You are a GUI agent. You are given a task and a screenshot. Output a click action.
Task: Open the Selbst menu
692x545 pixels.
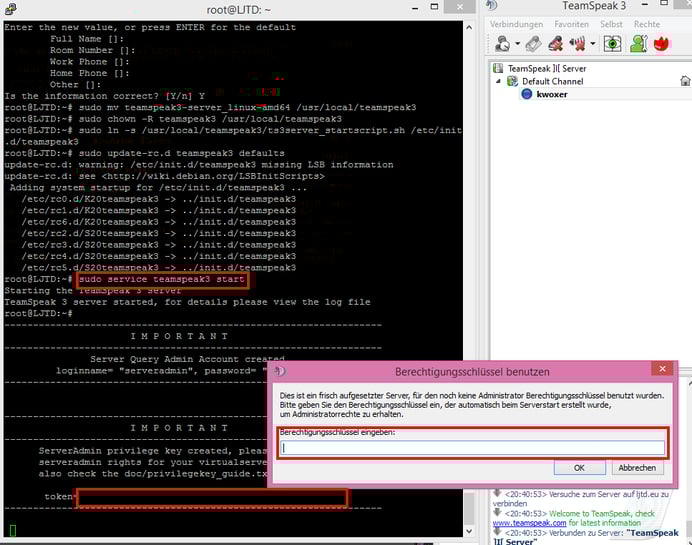click(611, 24)
